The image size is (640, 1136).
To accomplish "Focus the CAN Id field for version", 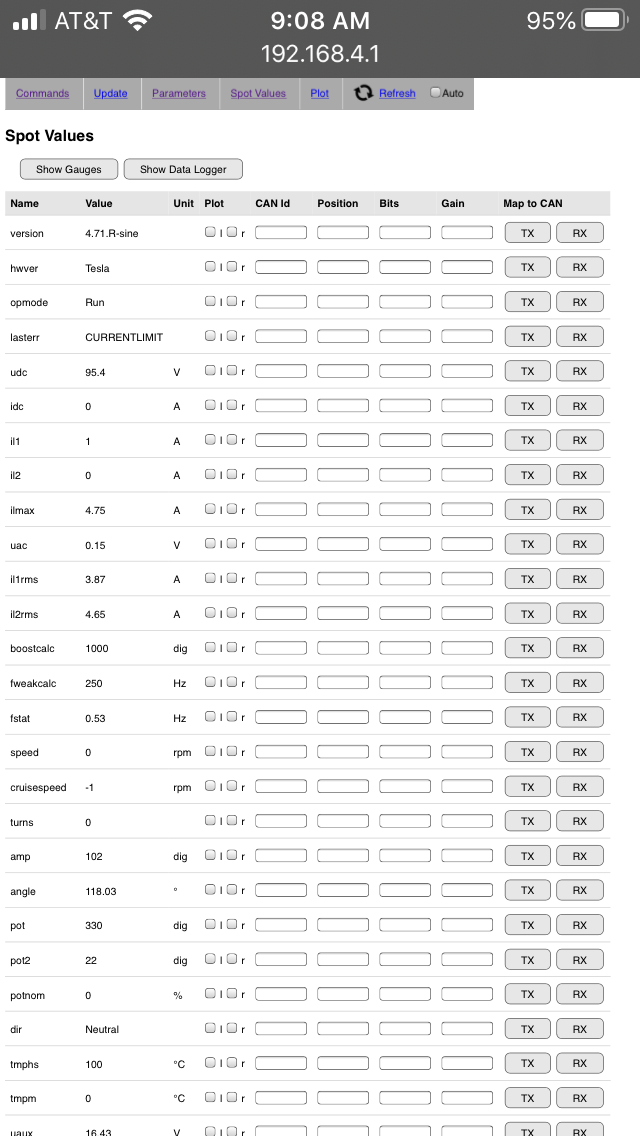I will [x=281, y=232].
